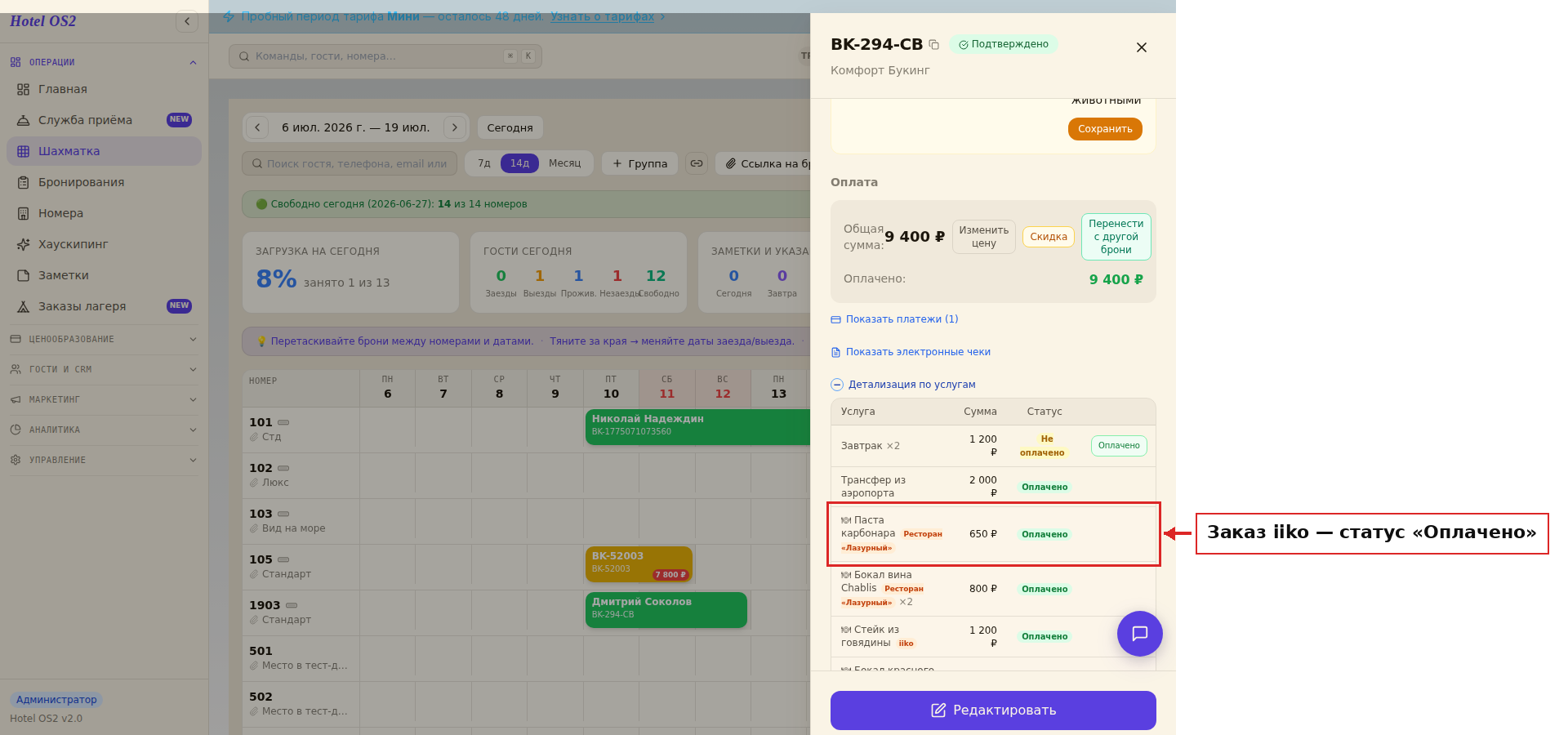
Task: Expand the Аналитика sidebar section
Action: click(x=104, y=430)
